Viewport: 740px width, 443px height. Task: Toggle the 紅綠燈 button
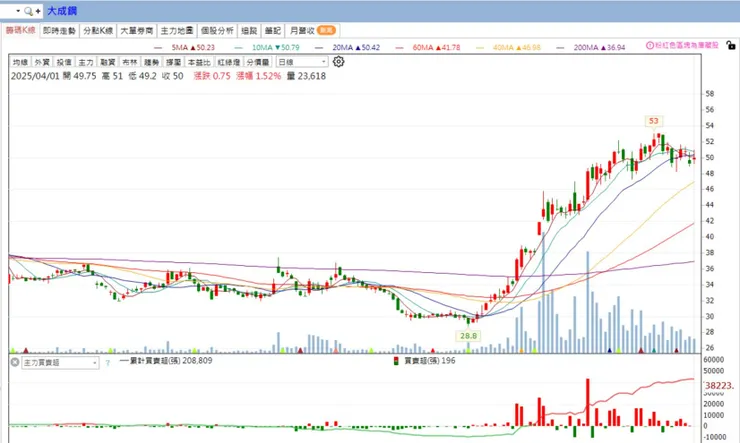(229, 62)
